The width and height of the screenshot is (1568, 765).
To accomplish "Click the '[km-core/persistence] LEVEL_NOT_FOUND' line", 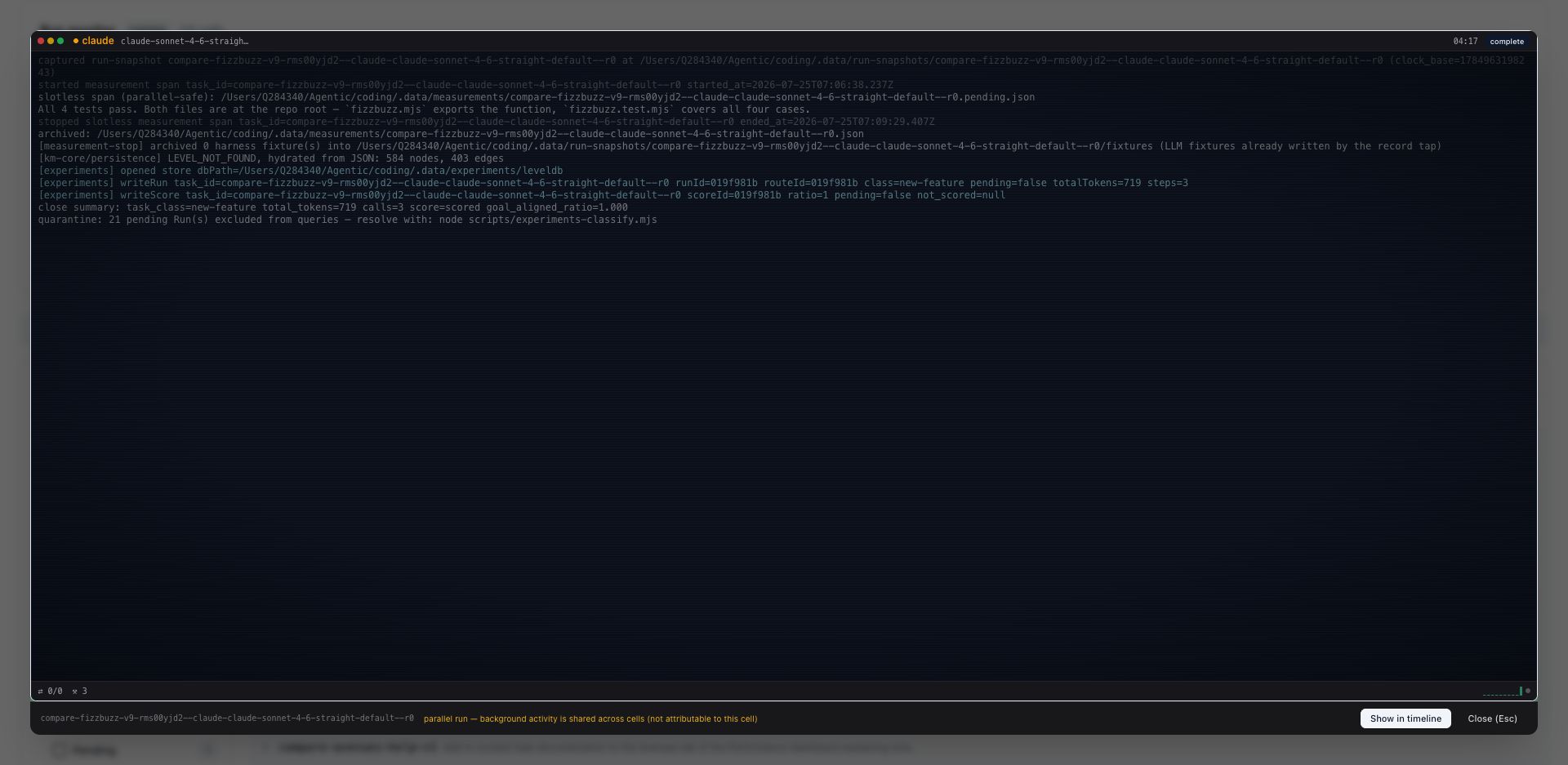I will tap(270, 158).
